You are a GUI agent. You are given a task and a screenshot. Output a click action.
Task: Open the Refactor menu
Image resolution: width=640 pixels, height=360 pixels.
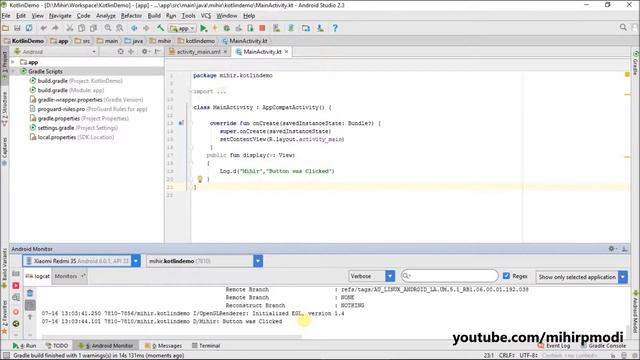pos(131,16)
